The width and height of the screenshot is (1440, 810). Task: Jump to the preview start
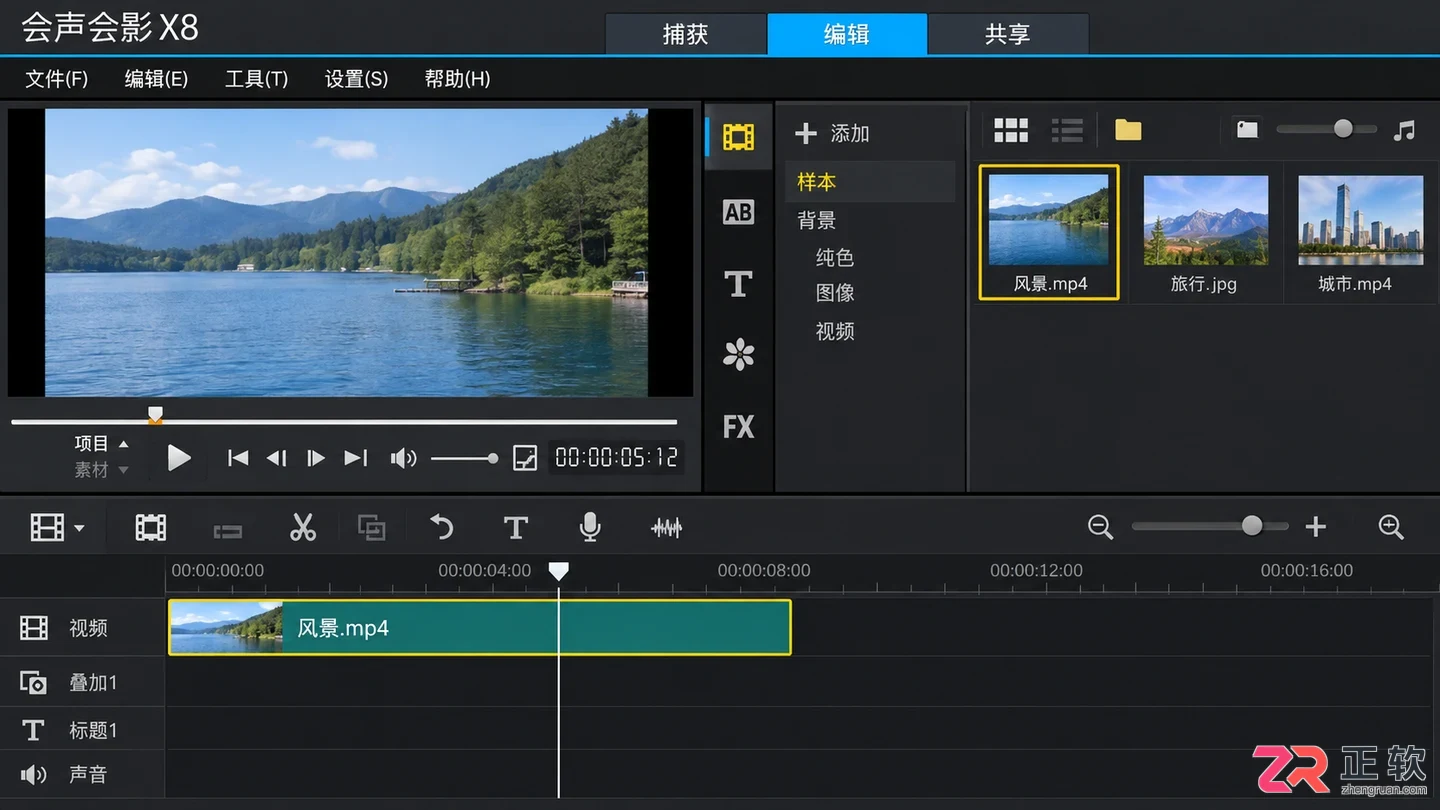tap(238, 458)
